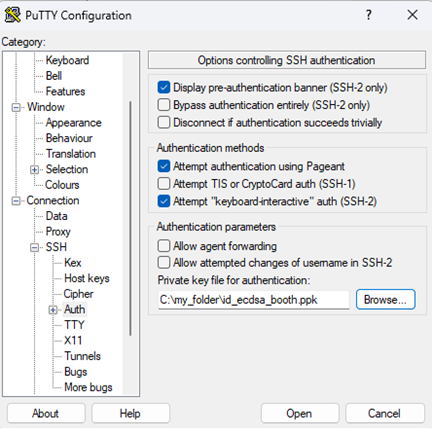
Task: Go to Colours under Window
Action: click(62, 185)
